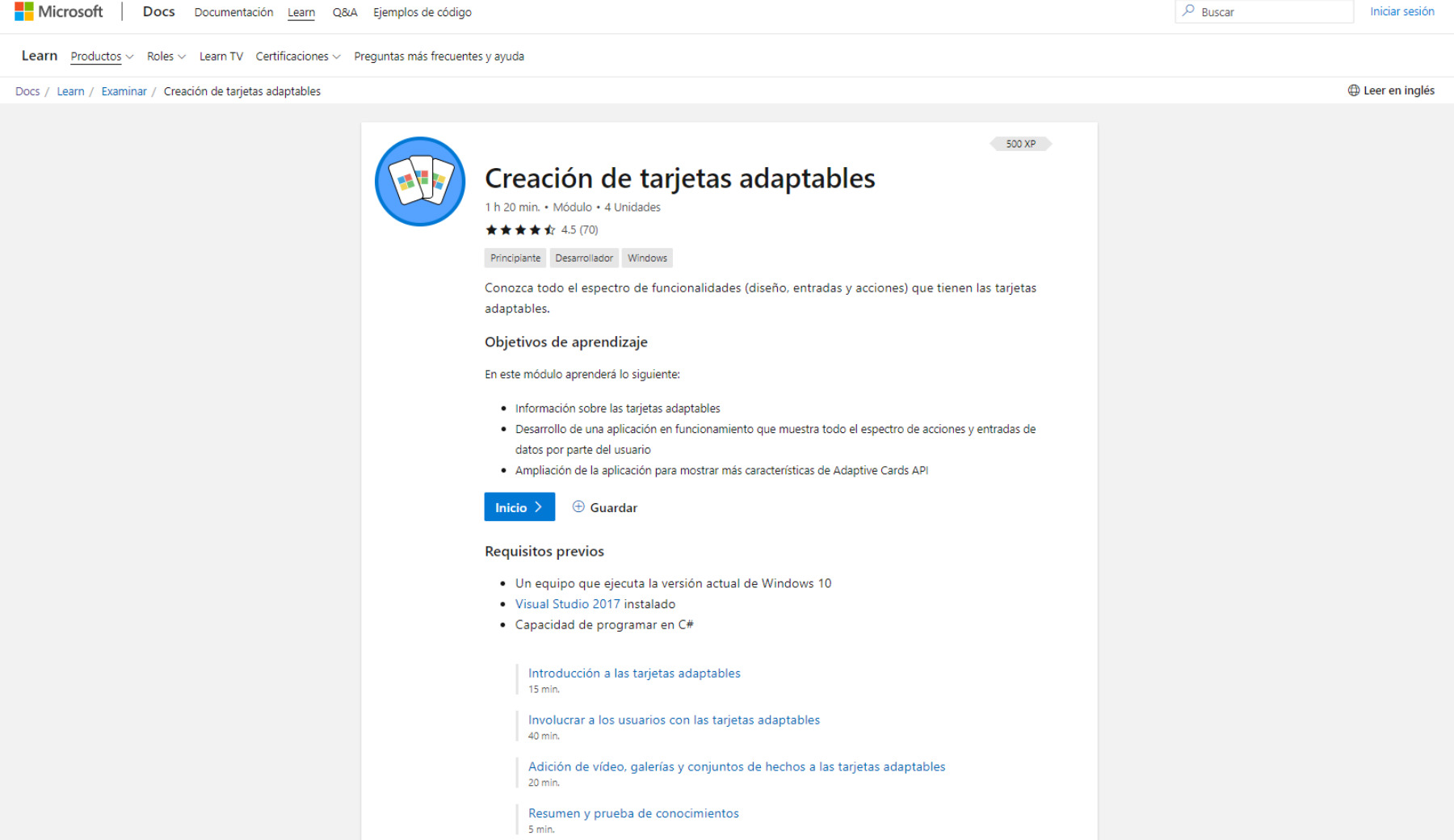The width and height of the screenshot is (1454, 840).
Task: Open the Visual Studio 2017 link
Action: coord(568,604)
